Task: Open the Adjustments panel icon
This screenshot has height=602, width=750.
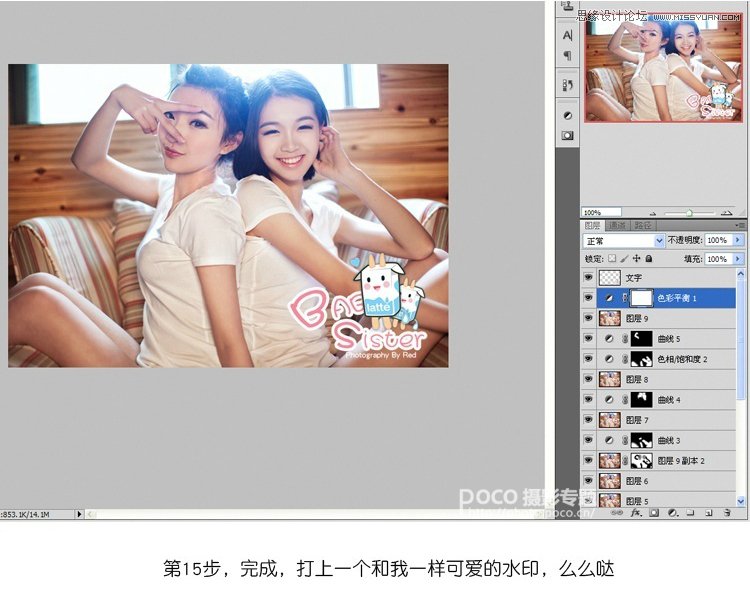Action: point(568,116)
